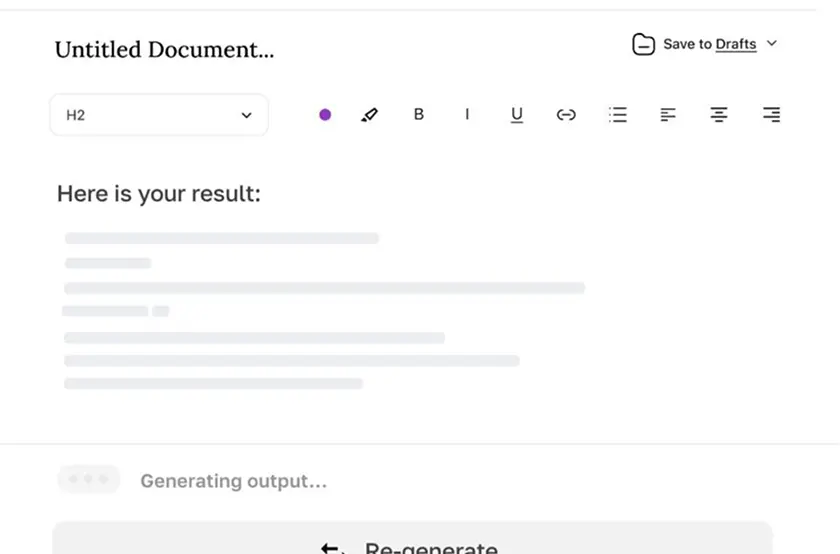Click the Untitled Document title field

click(164, 49)
